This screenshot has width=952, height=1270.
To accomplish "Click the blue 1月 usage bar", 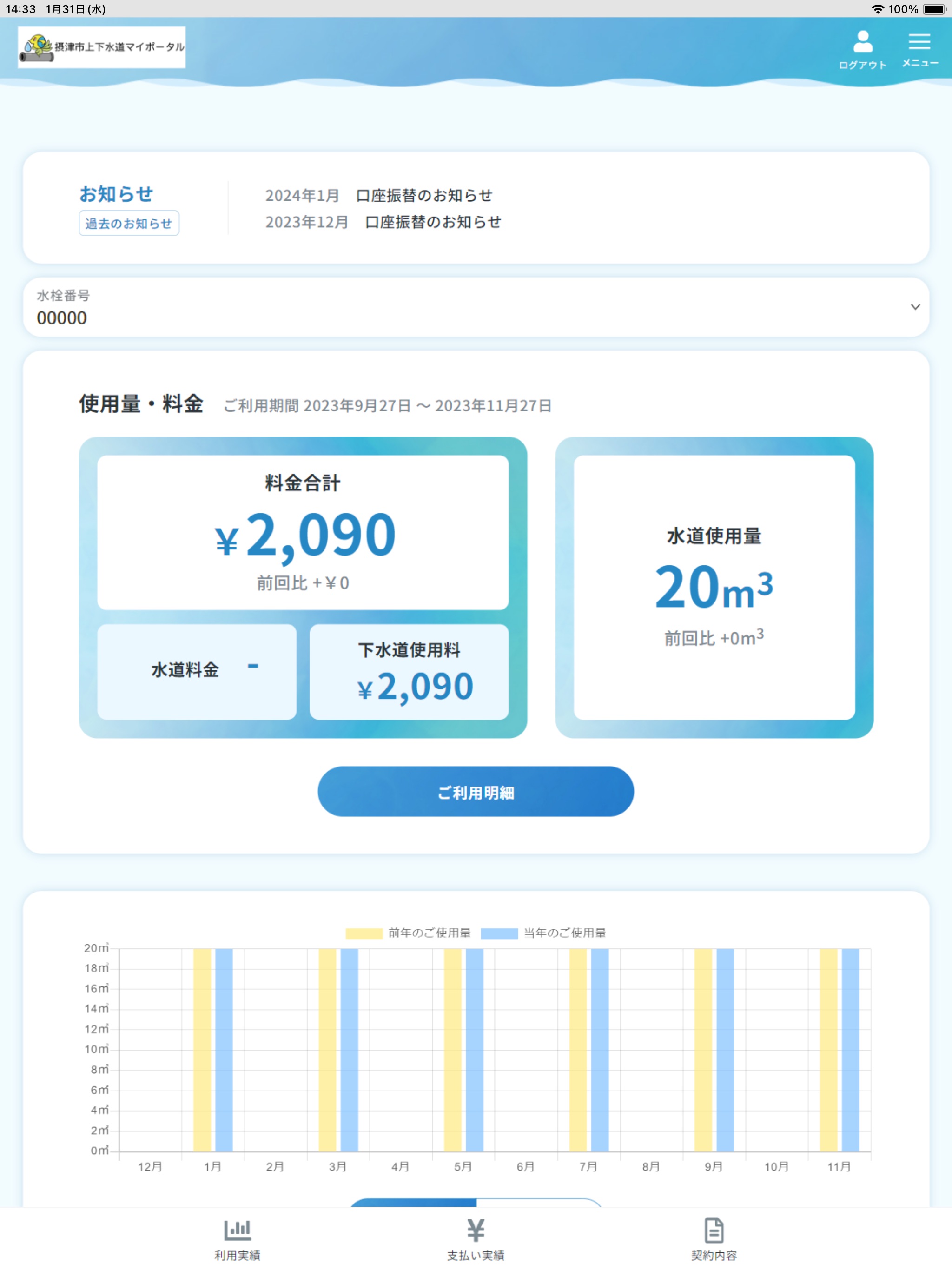I will click(224, 1050).
